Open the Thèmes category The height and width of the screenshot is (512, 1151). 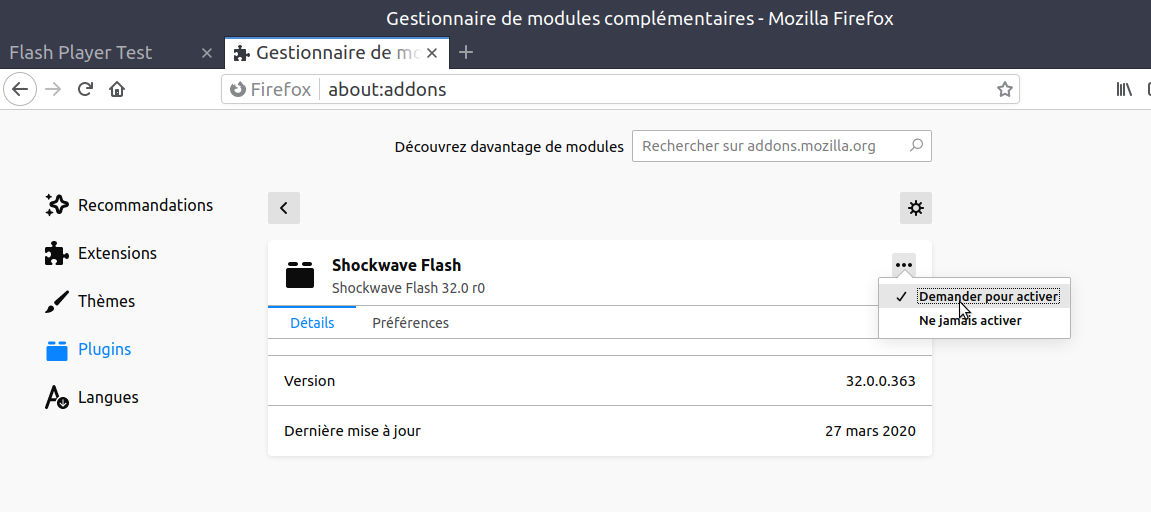[x=105, y=301]
